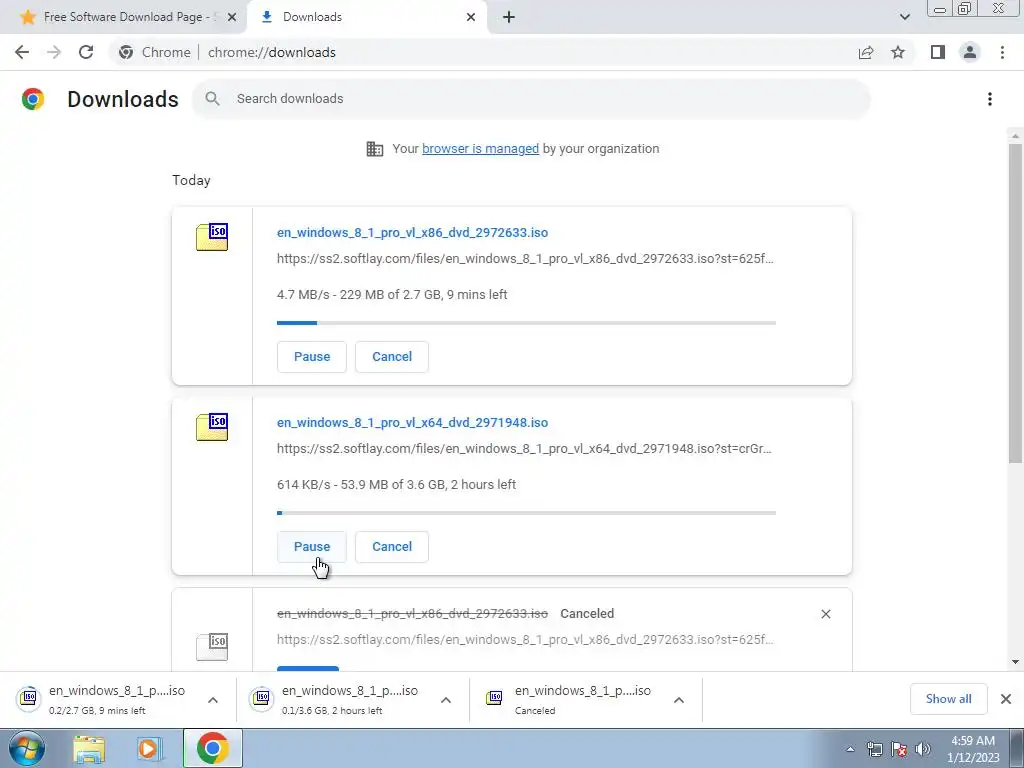Click the Today date heading
The height and width of the screenshot is (768, 1024).
coord(191,180)
